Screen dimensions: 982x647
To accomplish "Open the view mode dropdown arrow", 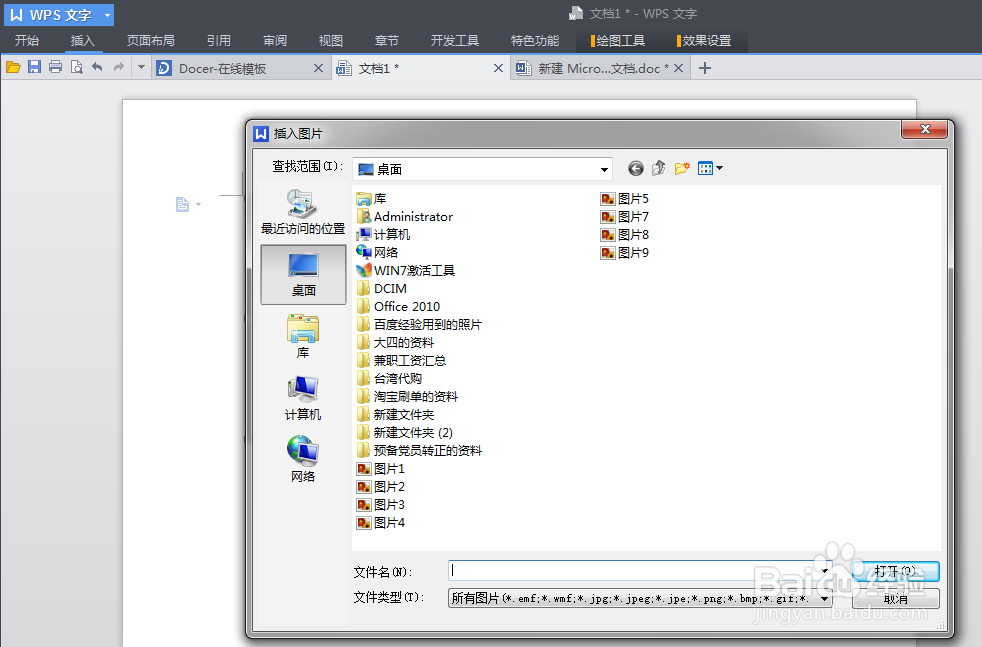I will [x=718, y=167].
